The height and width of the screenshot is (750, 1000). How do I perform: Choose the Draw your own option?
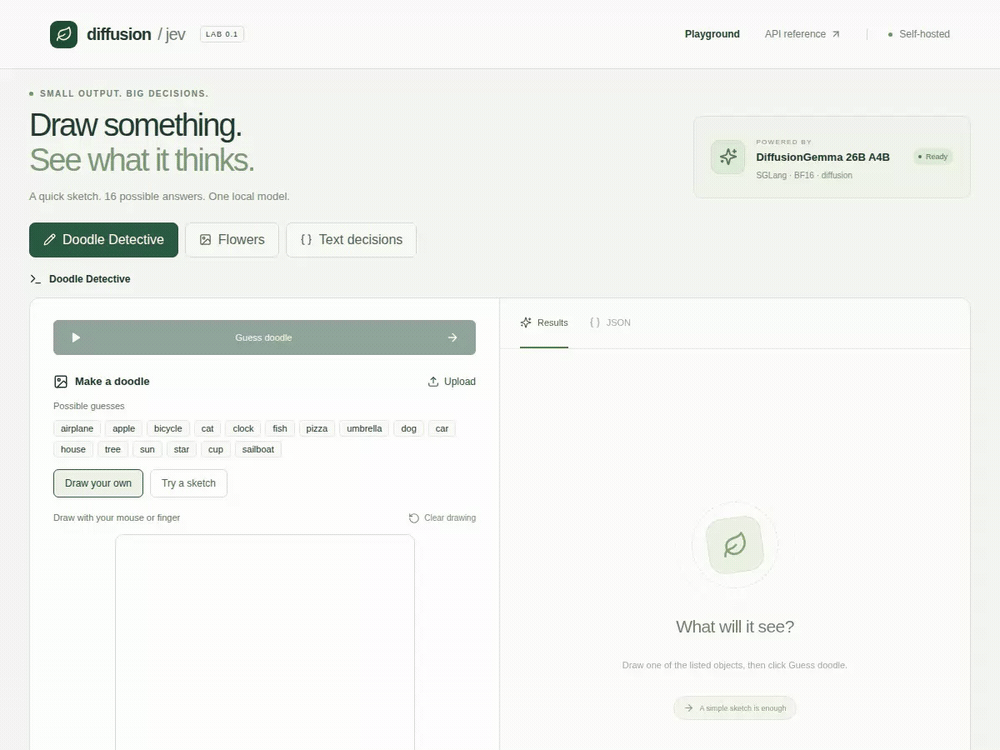[x=98, y=483]
